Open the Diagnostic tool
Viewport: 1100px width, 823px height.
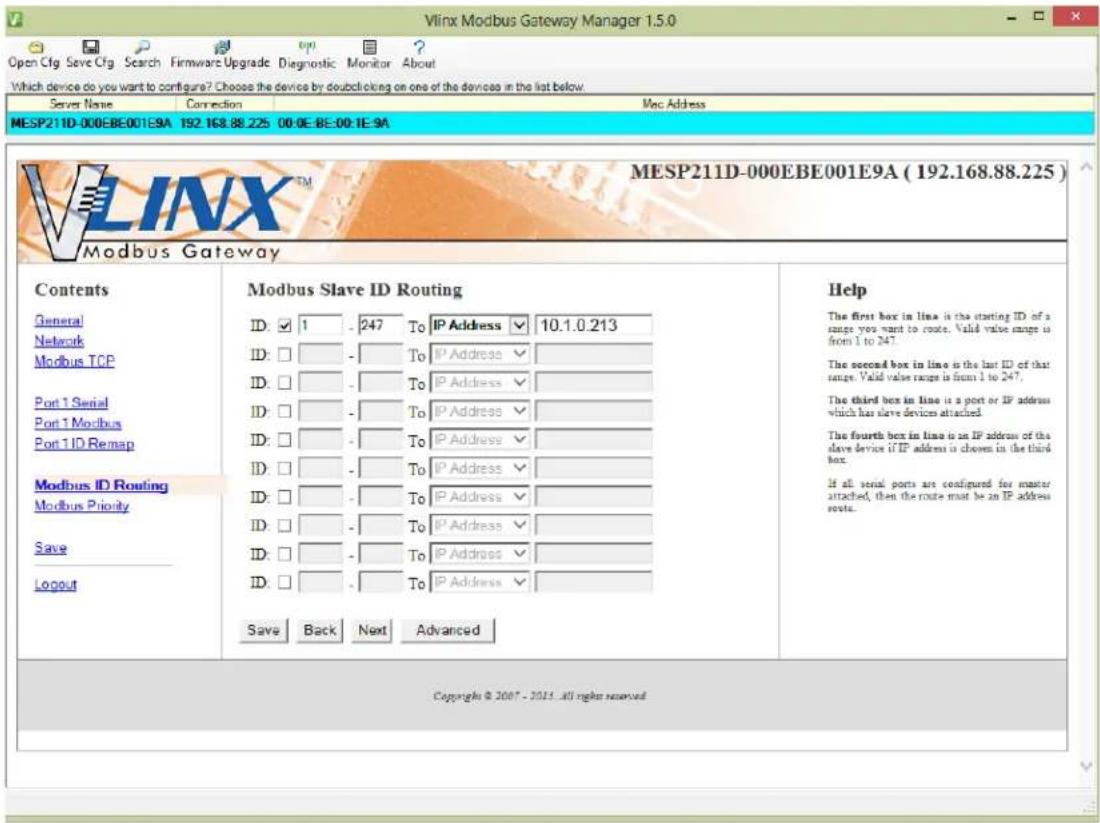coord(307,55)
